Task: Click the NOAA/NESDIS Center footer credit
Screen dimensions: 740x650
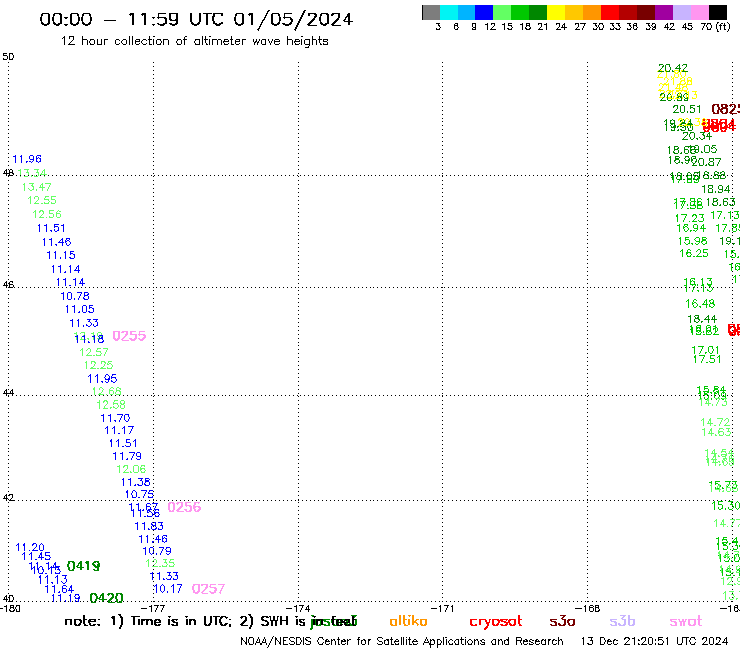Action: tap(402, 642)
